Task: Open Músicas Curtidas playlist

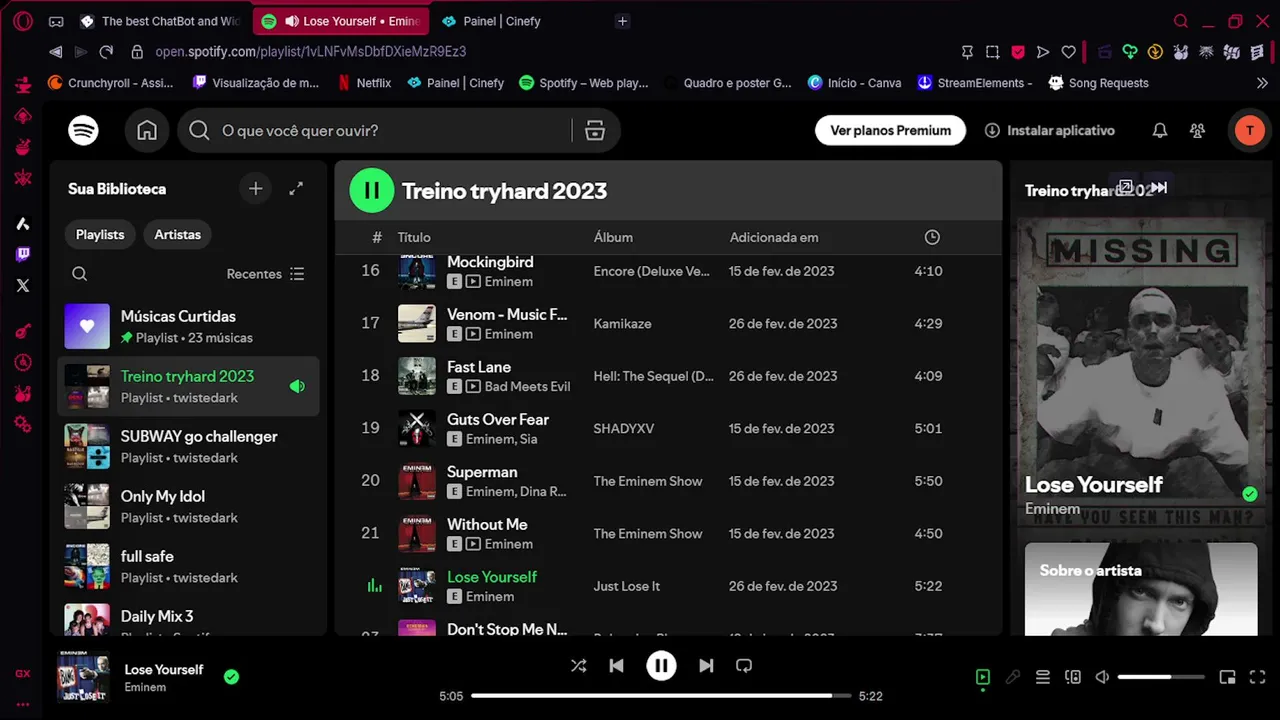Action: point(188,326)
